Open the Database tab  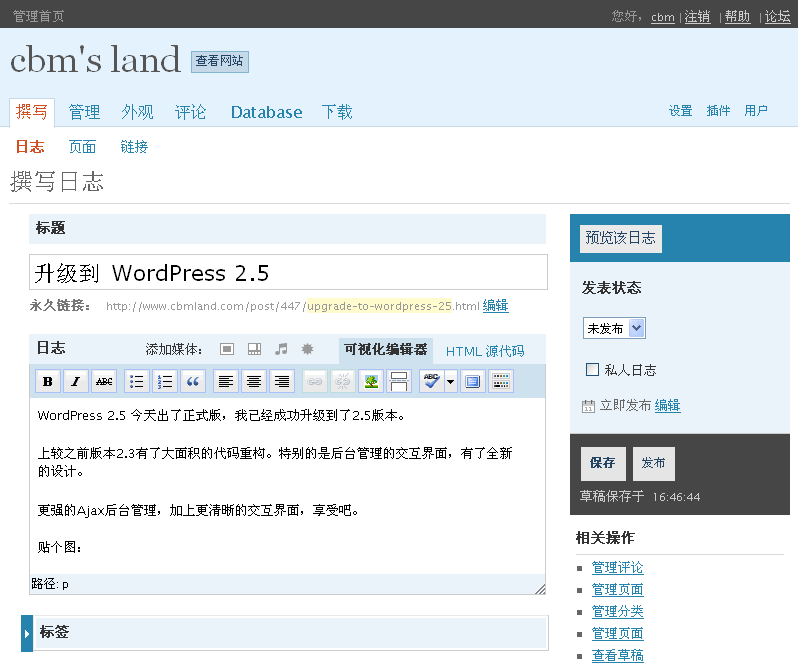(x=267, y=112)
